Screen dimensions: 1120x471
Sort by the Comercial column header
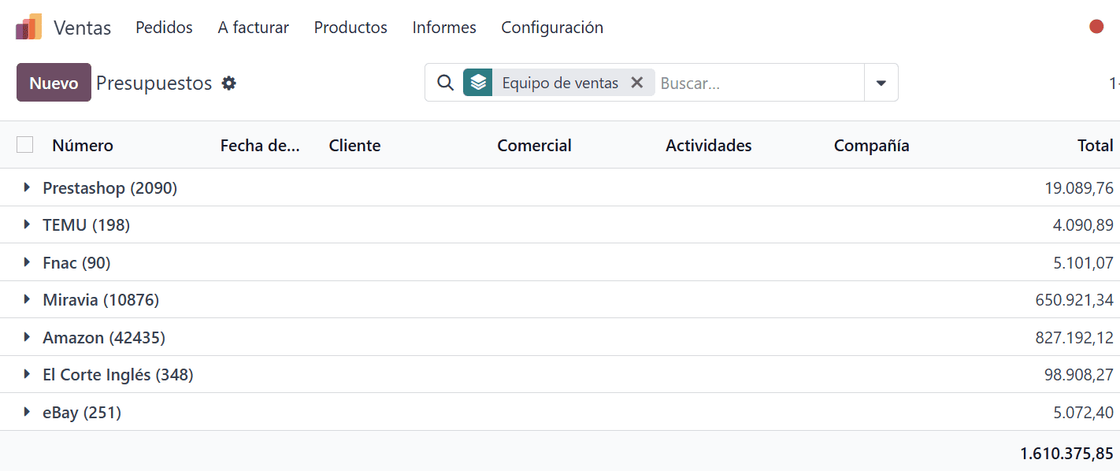tap(534, 145)
